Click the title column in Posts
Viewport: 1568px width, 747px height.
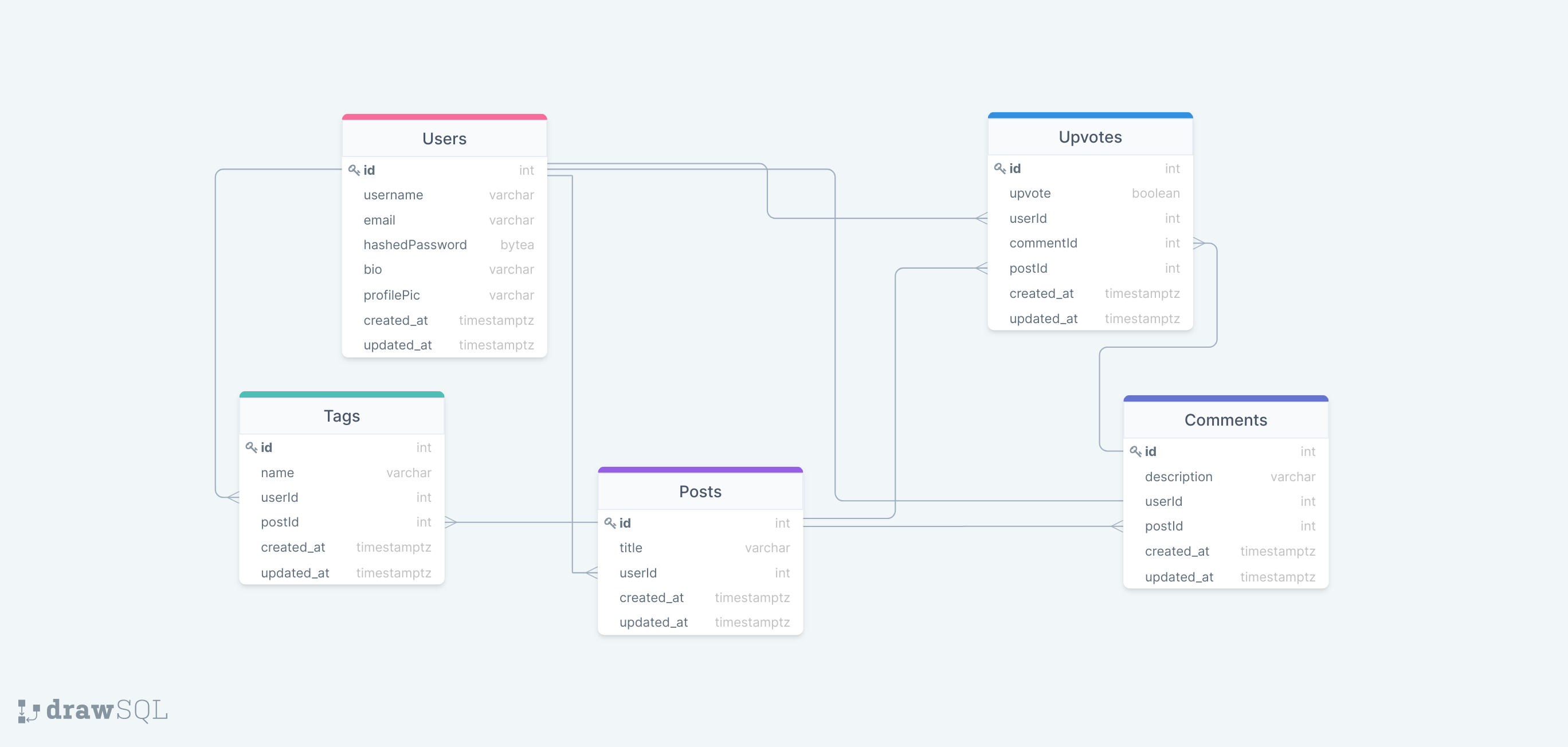click(x=700, y=548)
